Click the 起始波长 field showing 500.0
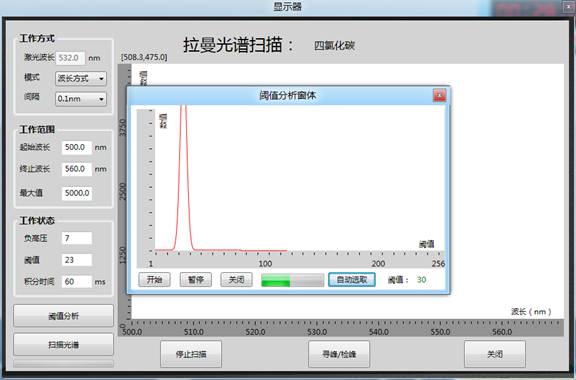 point(76,147)
